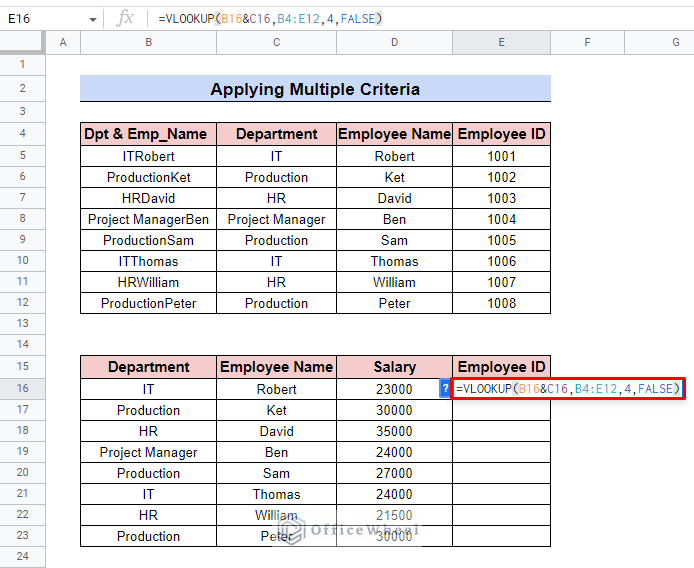Click the Employee ID header in row 4

(x=501, y=134)
